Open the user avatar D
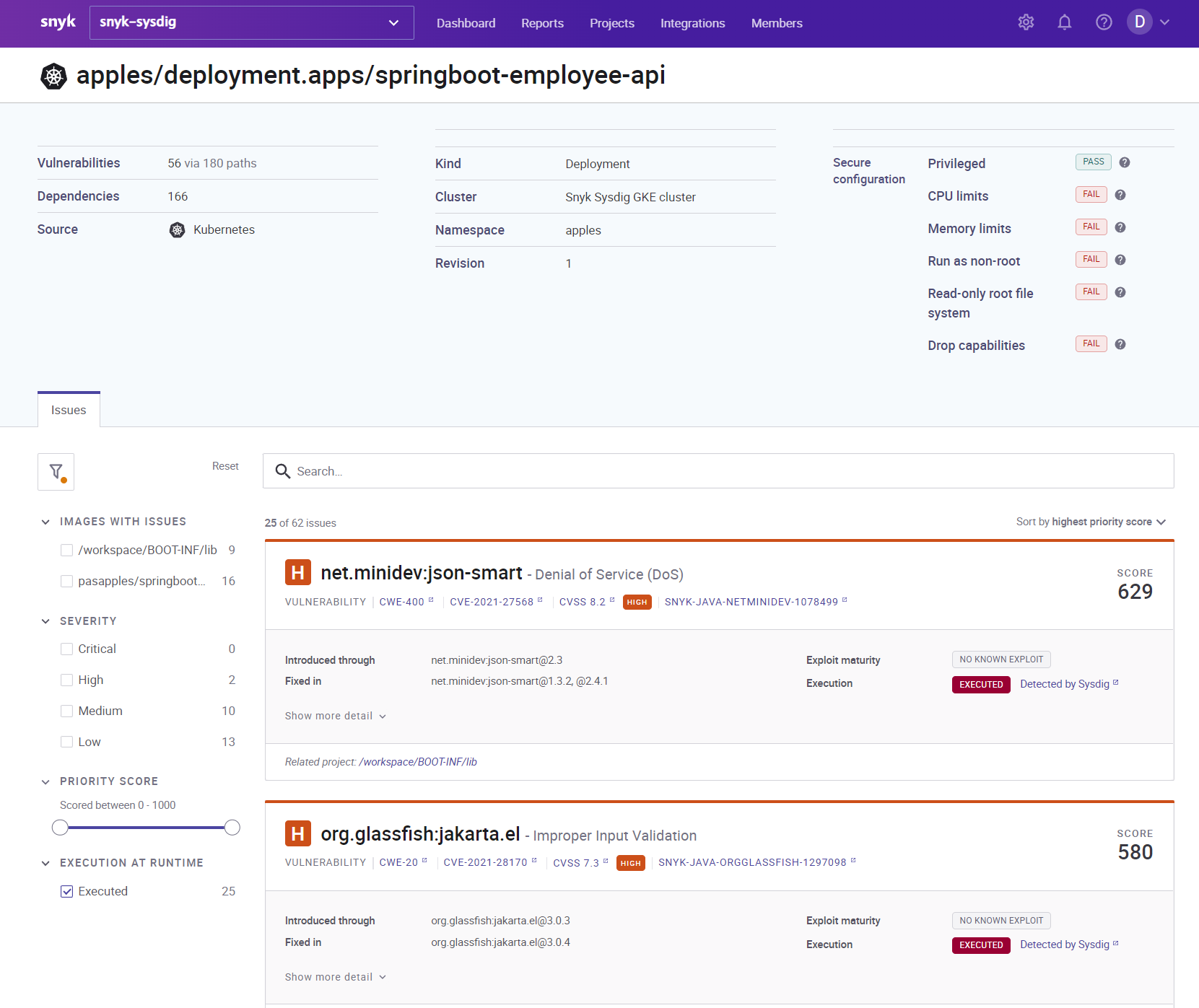1199x1008 pixels. tap(1140, 22)
